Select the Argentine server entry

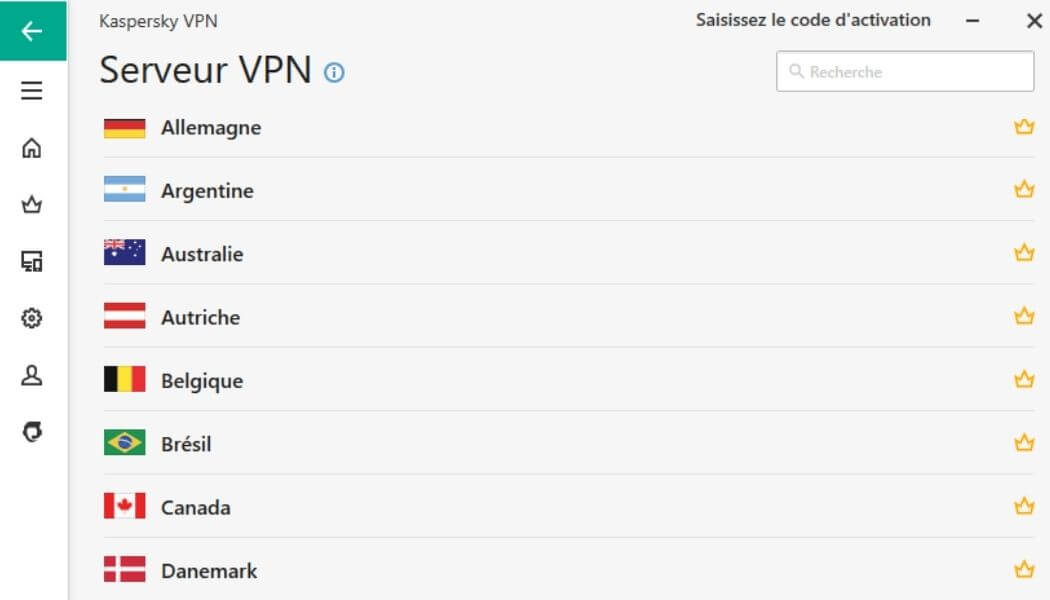tap(400, 190)
